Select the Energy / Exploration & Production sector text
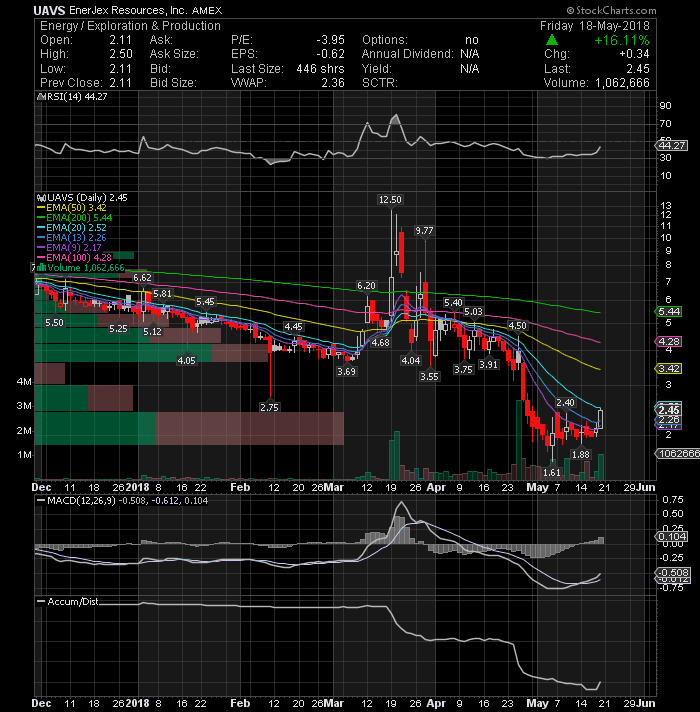Screen dimensions: 700x712 (130, 26)
